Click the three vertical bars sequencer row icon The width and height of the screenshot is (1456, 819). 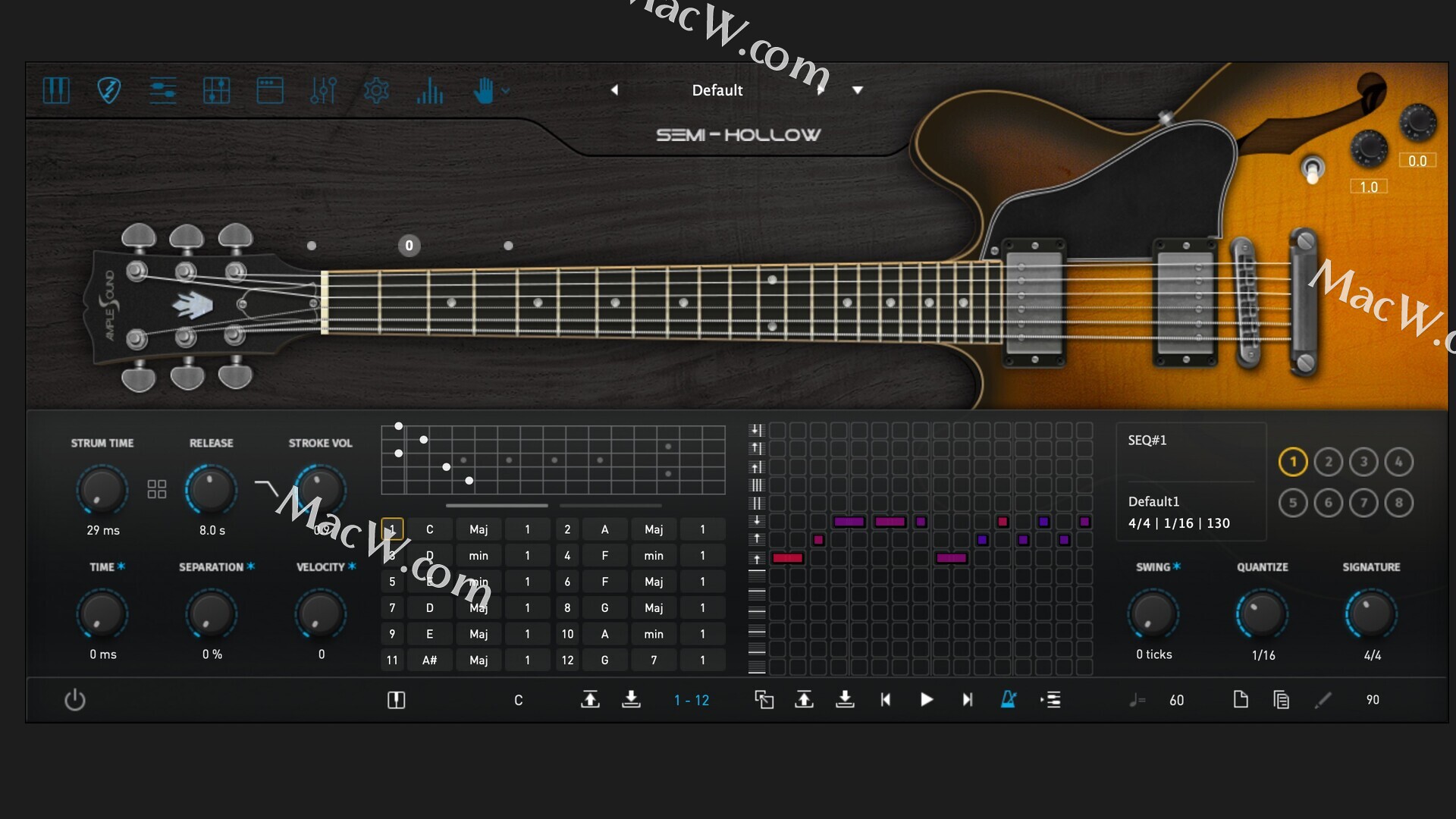pyautogui.click(x=756, y=485)
